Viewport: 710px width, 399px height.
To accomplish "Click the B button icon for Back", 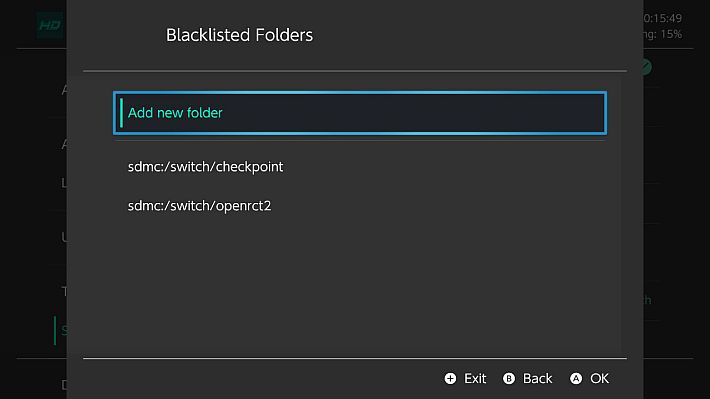I will pyautogui.click(x=509, y=379).
